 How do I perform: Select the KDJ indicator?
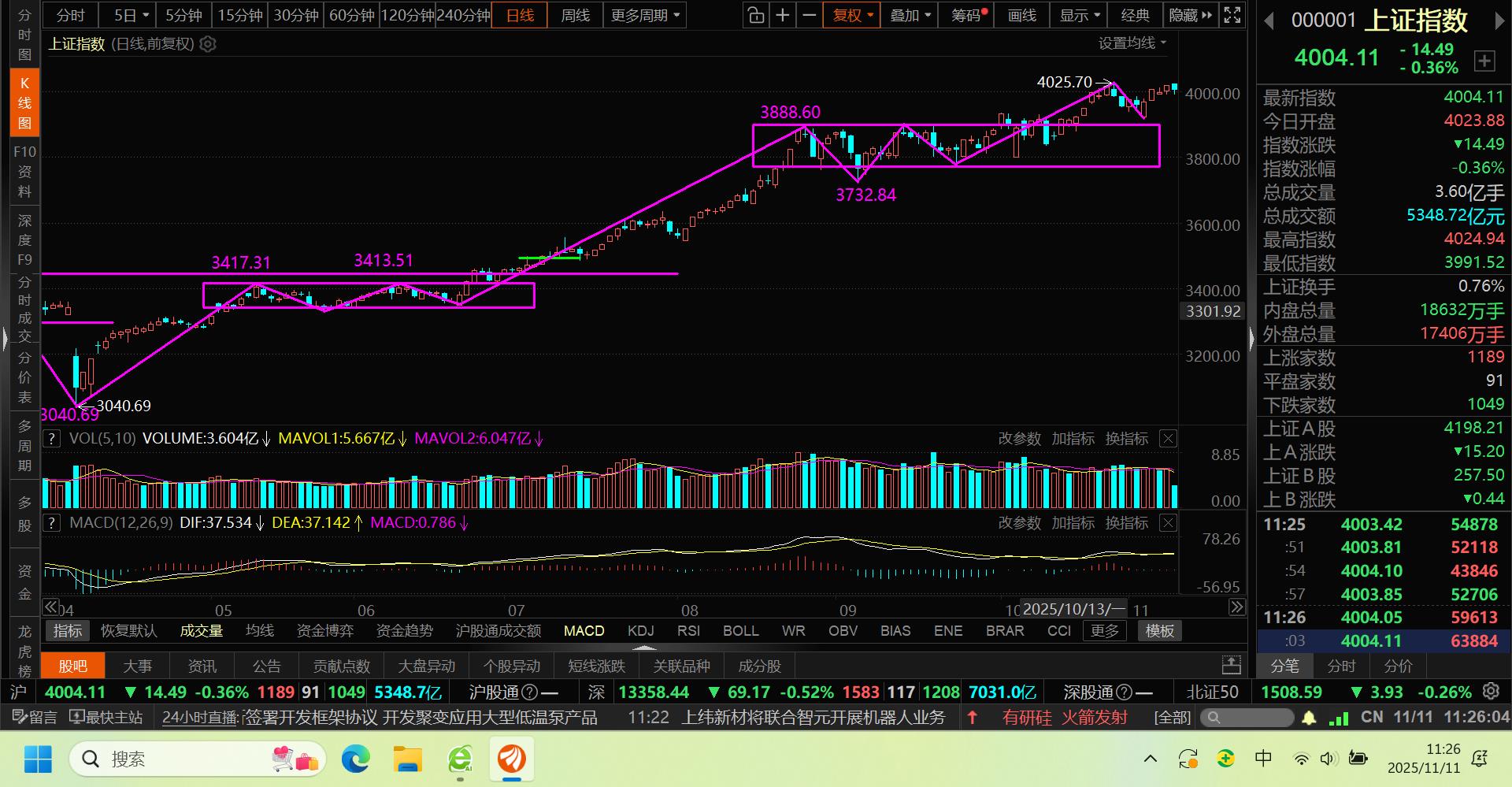[x=641, y=631]
